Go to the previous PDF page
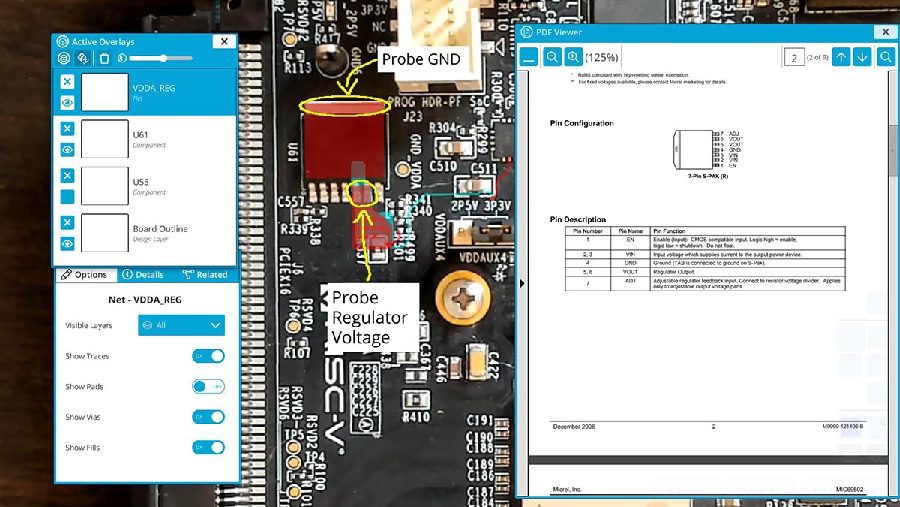 (841, 57)
